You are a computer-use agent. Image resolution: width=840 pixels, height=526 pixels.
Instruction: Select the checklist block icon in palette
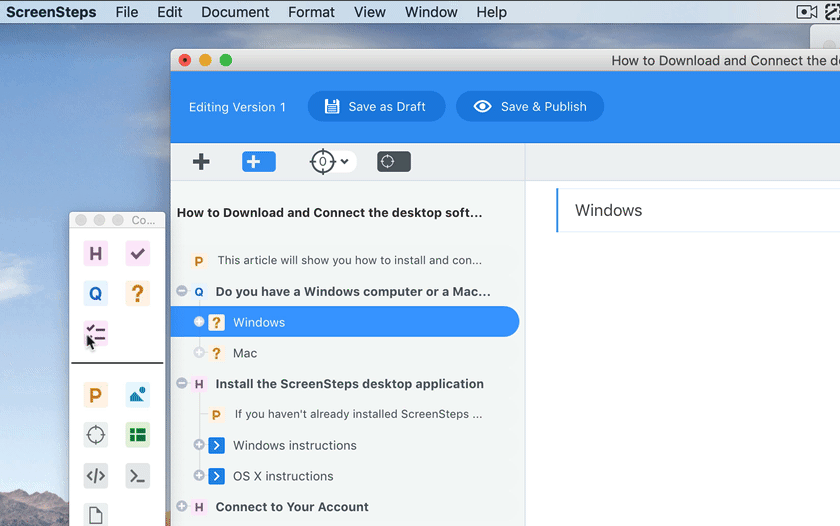pos(96,333)
